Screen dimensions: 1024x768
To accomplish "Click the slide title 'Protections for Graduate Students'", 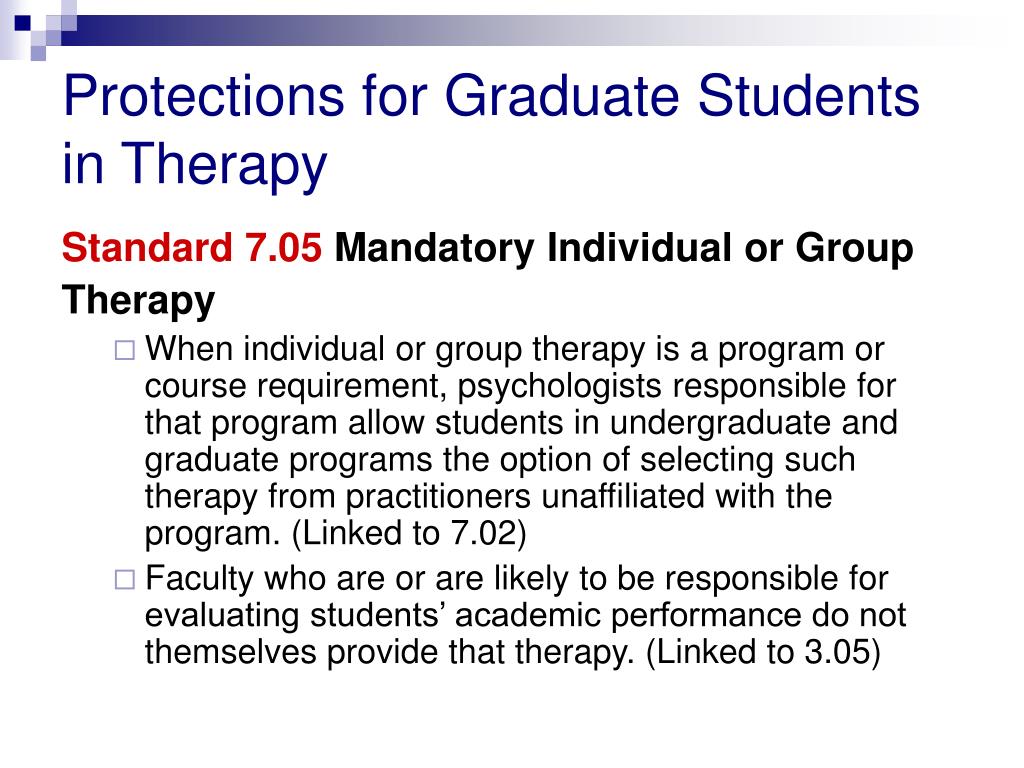I will (491, 97).
